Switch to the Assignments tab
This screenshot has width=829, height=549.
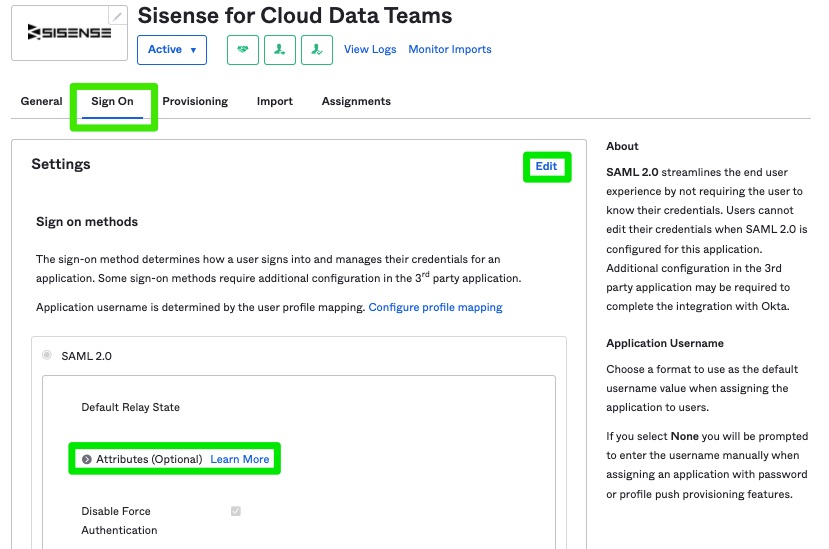356,101
